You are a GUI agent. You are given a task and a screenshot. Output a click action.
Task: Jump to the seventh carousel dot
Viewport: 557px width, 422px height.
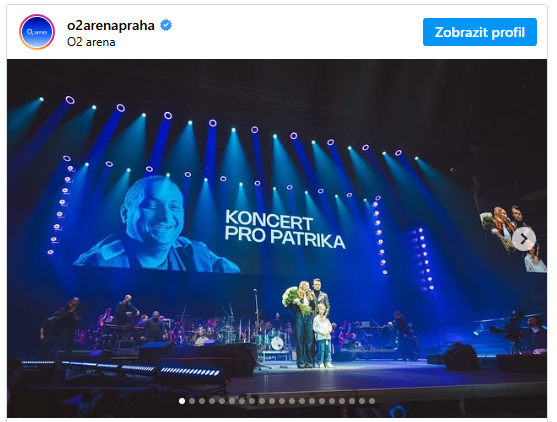(x=242, y=401)
